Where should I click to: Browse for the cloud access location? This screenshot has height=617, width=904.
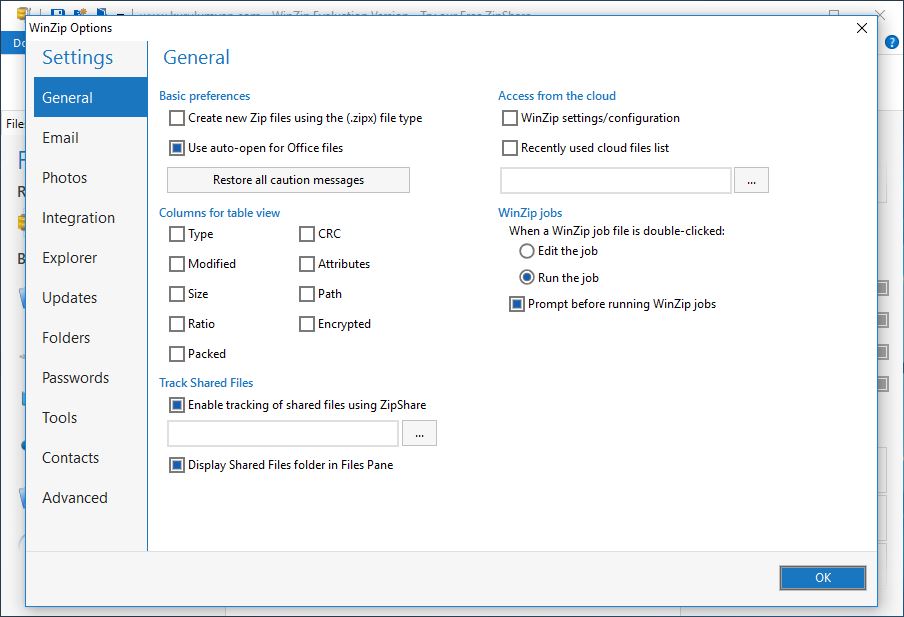tap(751, 180)
